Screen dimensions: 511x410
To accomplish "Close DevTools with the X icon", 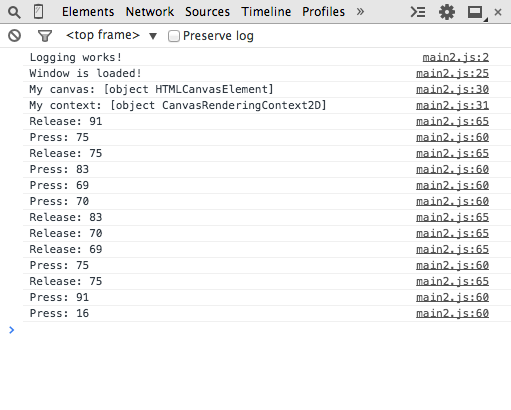I will tap(498, 12).
